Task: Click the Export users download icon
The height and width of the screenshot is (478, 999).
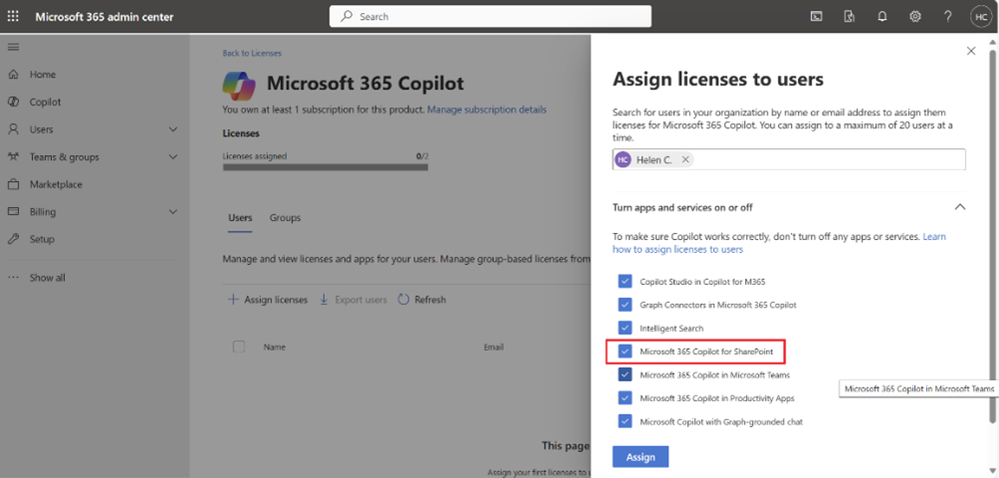Action: point(324,300)
